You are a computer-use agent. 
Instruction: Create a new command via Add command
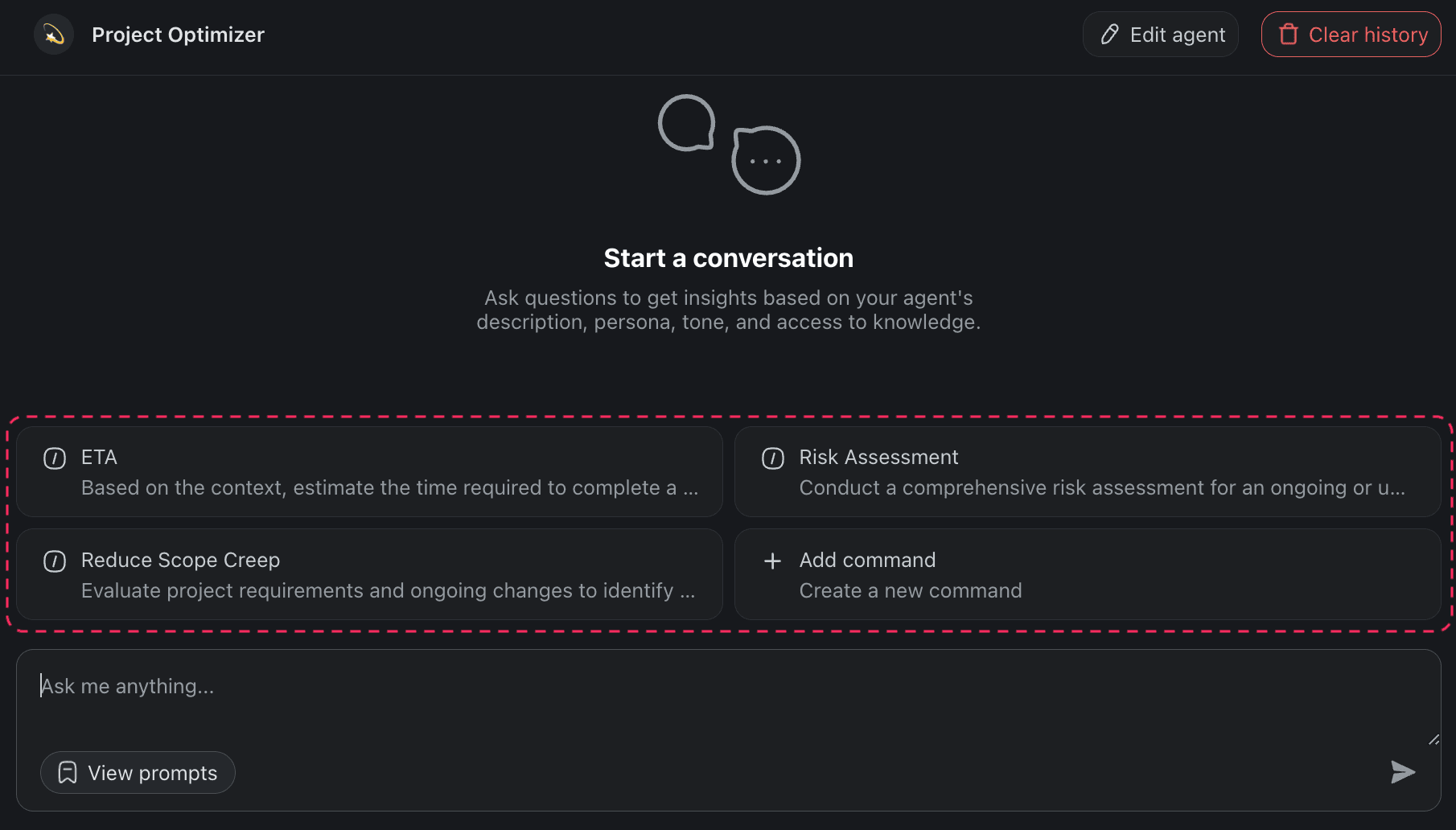(1088, 574)
